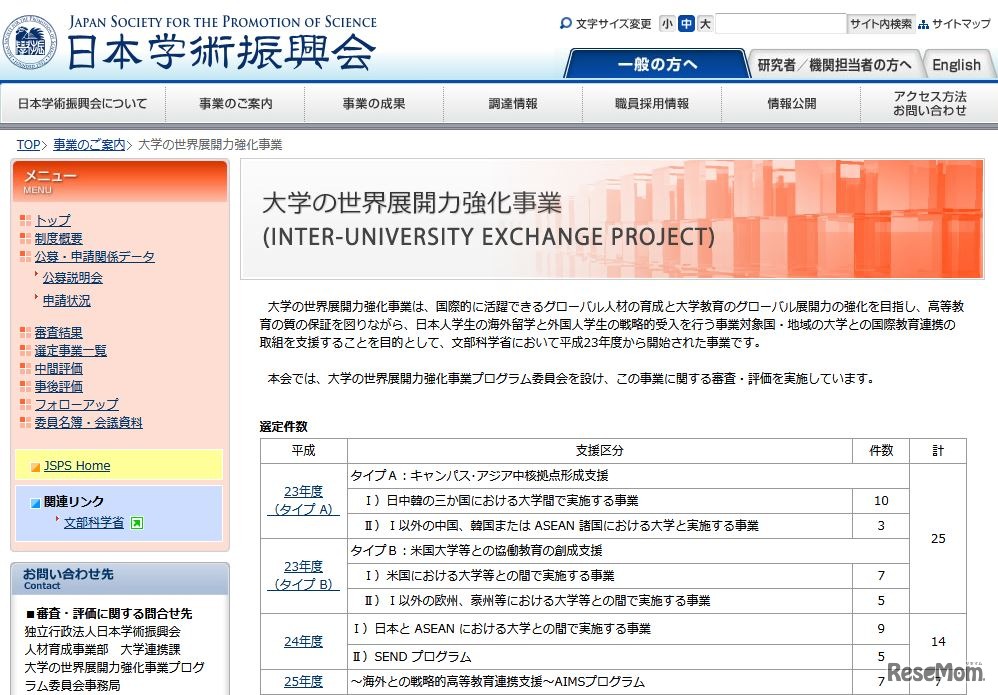998x695 pixels.
Task: Expand 申請状況 via its arrow marker
Action: tap(37, 298)
